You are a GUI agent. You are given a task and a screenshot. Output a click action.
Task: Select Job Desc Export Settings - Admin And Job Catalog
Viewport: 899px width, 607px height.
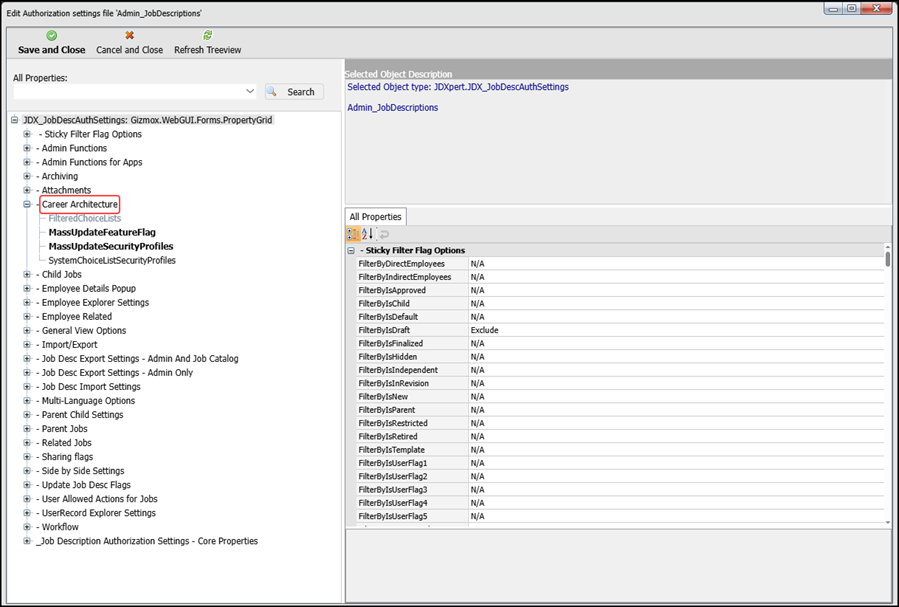click(x=140, y=359)
